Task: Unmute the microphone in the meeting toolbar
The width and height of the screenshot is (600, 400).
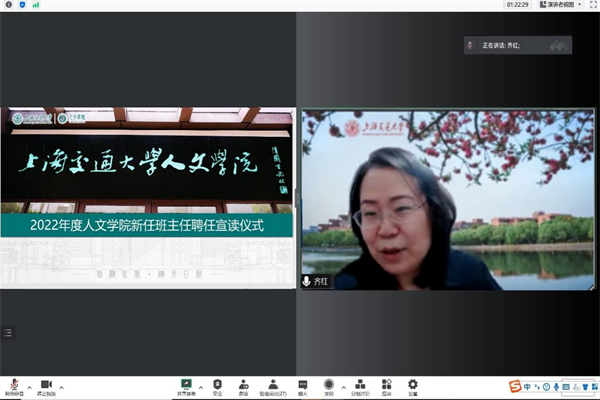Action: (x=14, y=387)
